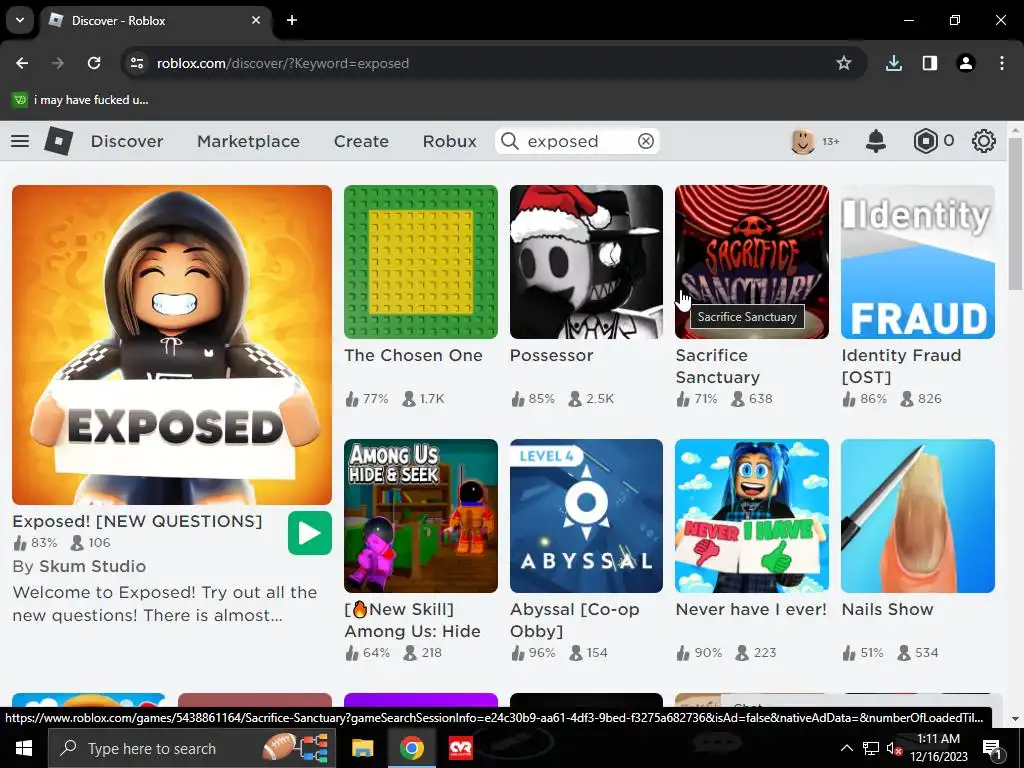Open the Identity Fraud [OST] title
Image resolution: width=1024 pixels, height=768 pixels.
pyautogui.click(x=901, y=366)
